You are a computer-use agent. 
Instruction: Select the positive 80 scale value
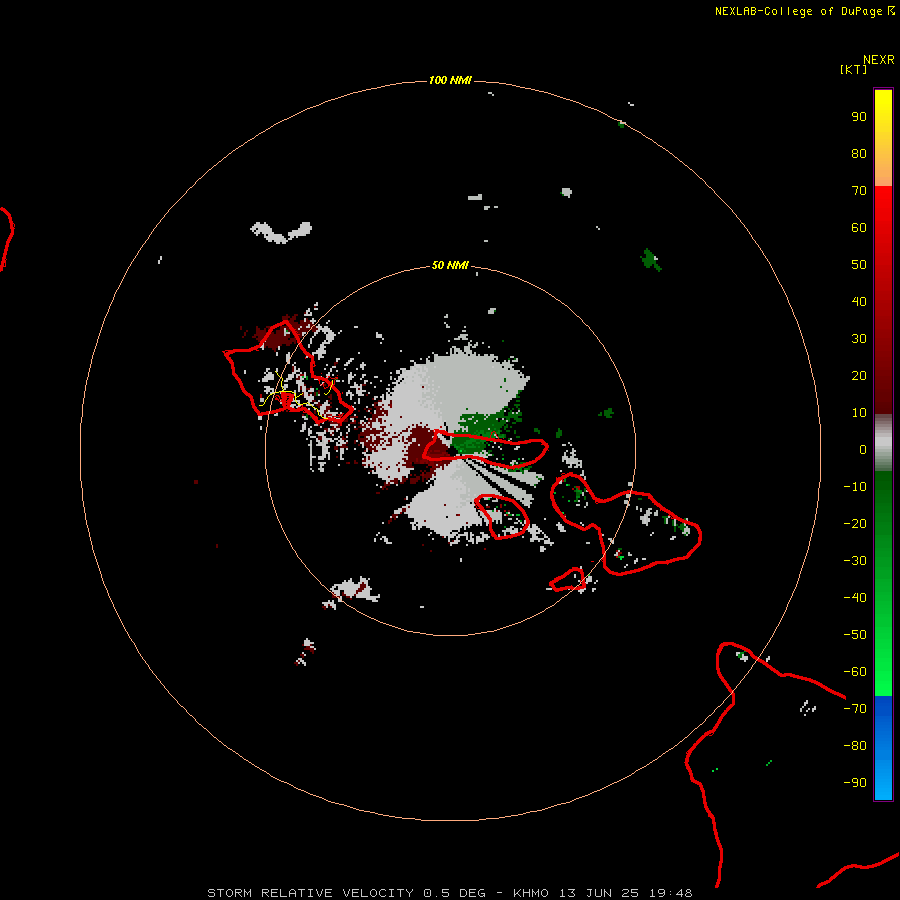(859, 154)
